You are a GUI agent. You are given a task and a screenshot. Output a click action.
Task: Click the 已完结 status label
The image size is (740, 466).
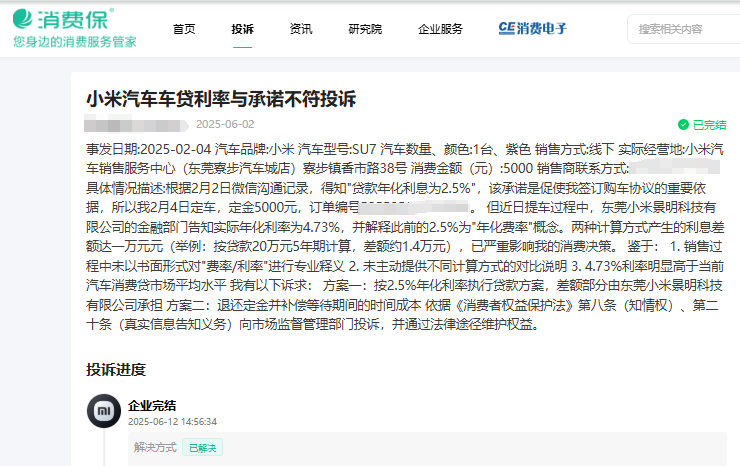click(709, 125)
